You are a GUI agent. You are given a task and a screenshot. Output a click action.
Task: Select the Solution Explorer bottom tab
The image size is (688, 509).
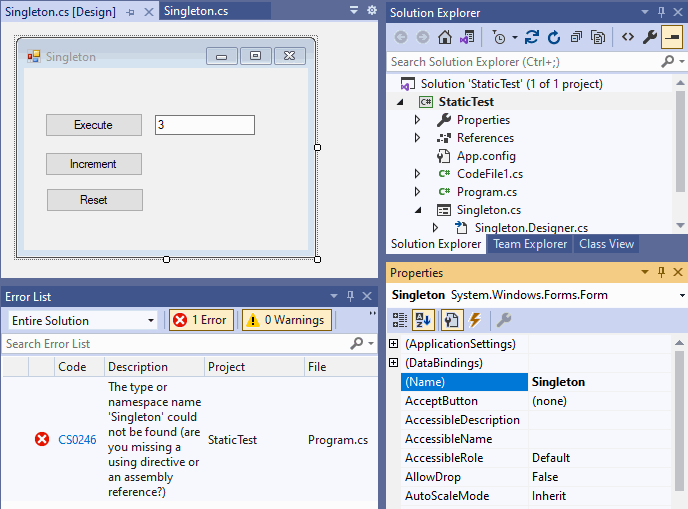(x=436, y=244)
